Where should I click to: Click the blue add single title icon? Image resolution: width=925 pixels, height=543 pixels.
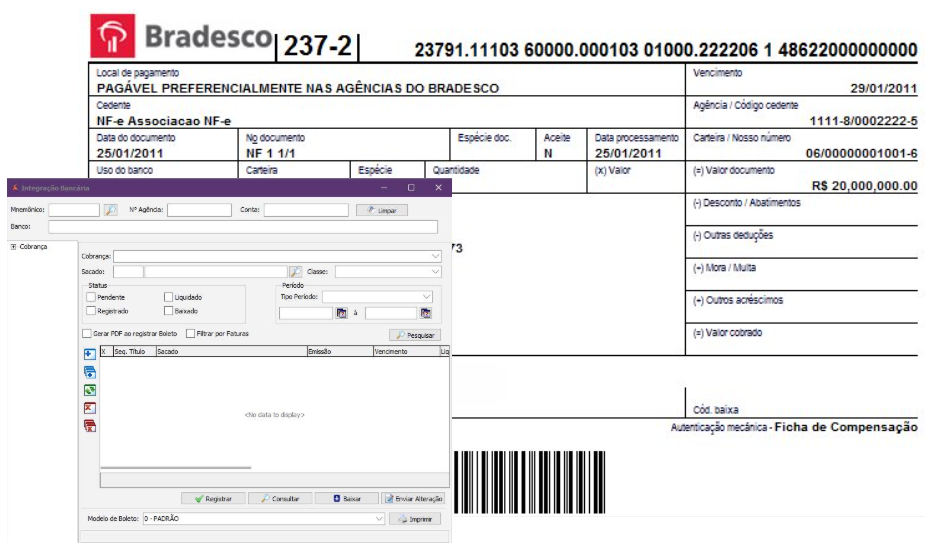click(x=90, y=354)
